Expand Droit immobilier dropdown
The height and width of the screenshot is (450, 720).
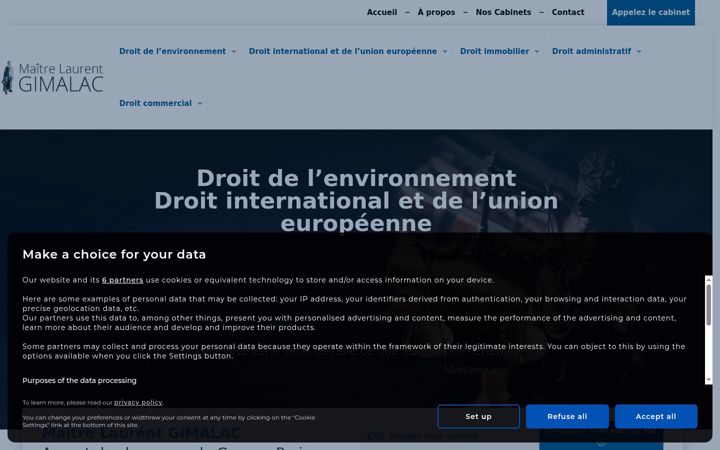click(x=500, y=51)
